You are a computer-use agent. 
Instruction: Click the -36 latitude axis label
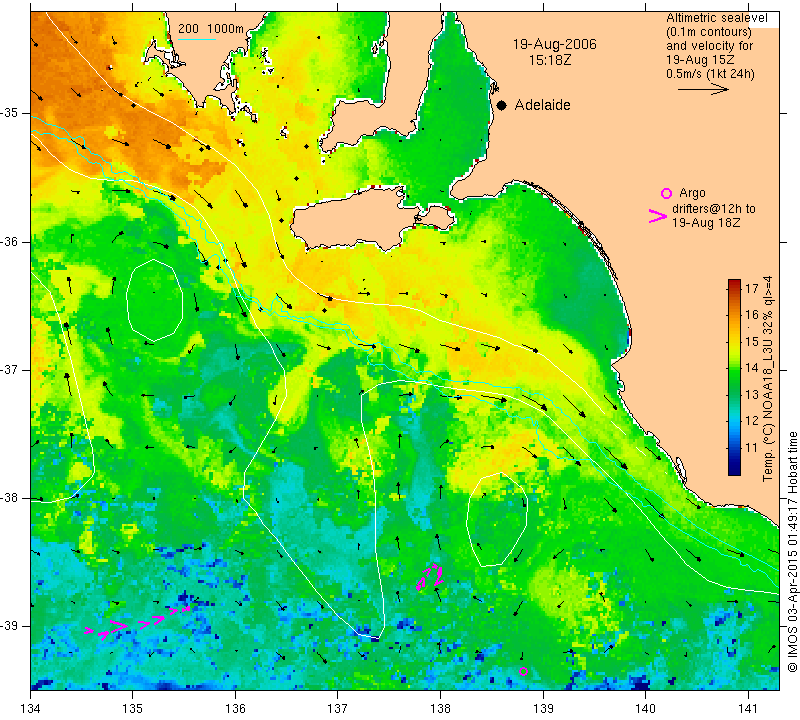tap(10, 241)
